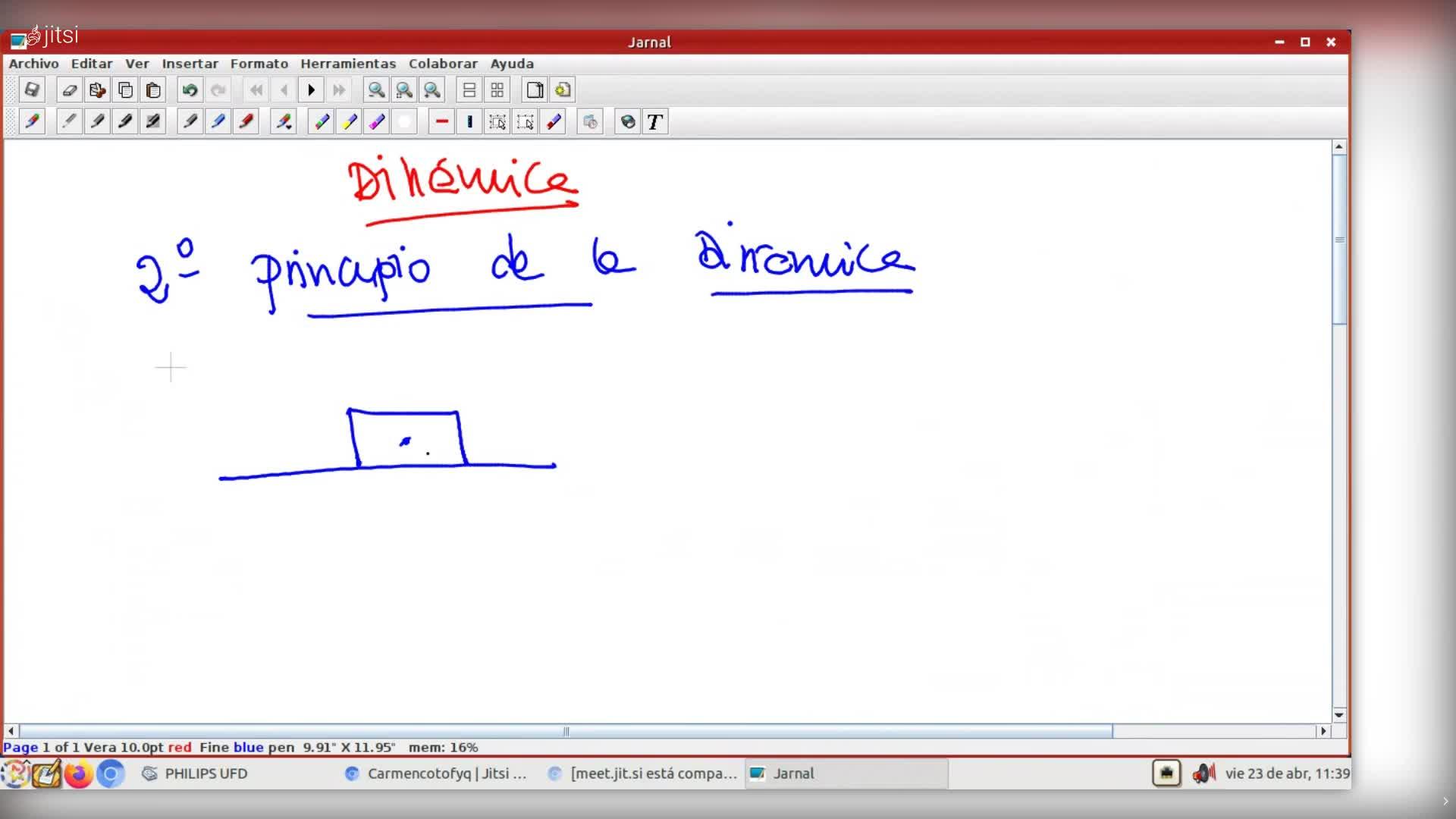The height and width of the screenshot is (819, 1456).
Task: Click the magenta highlighter tool
Action: click(x=377, y=122)
